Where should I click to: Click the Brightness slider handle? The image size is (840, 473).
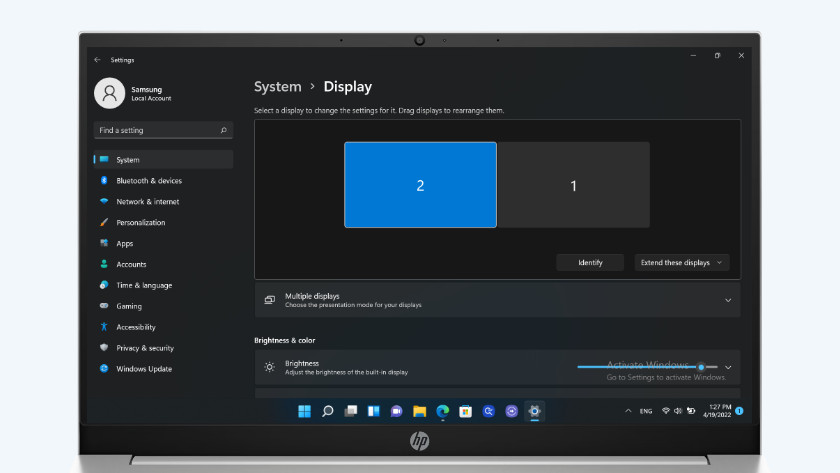(701, 367)
